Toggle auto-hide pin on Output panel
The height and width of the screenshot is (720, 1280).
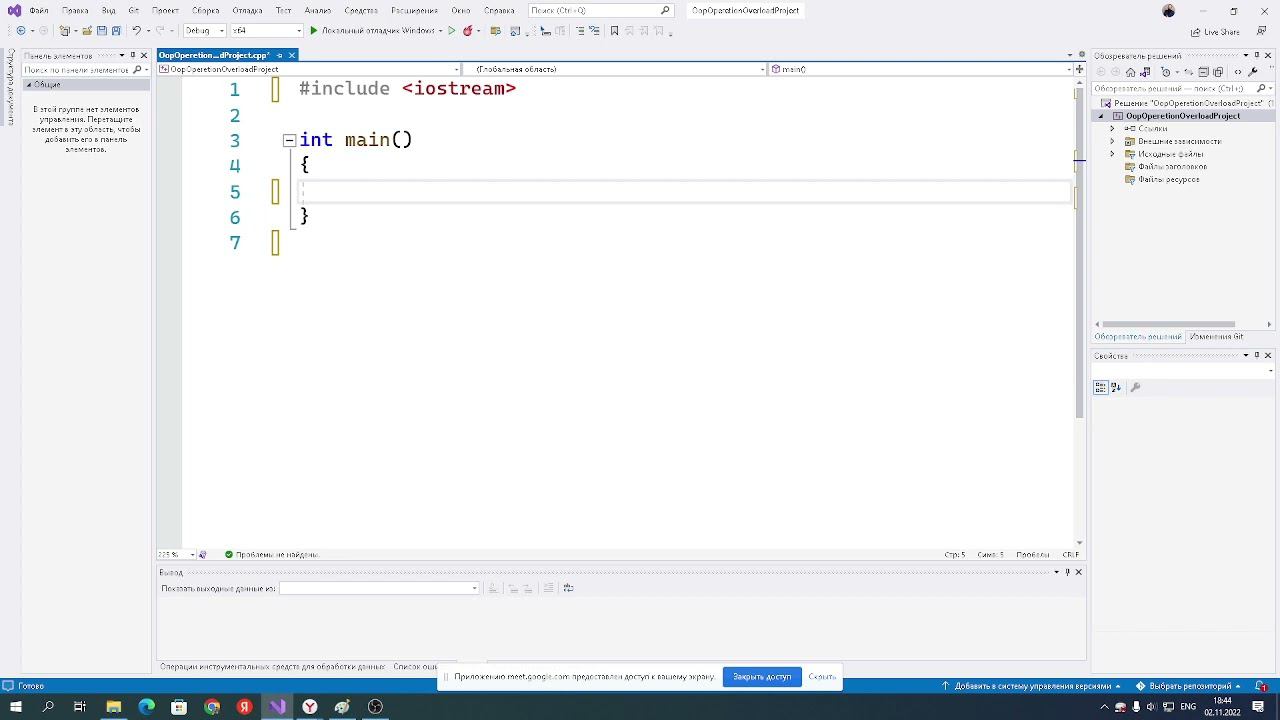[1067, 572]
